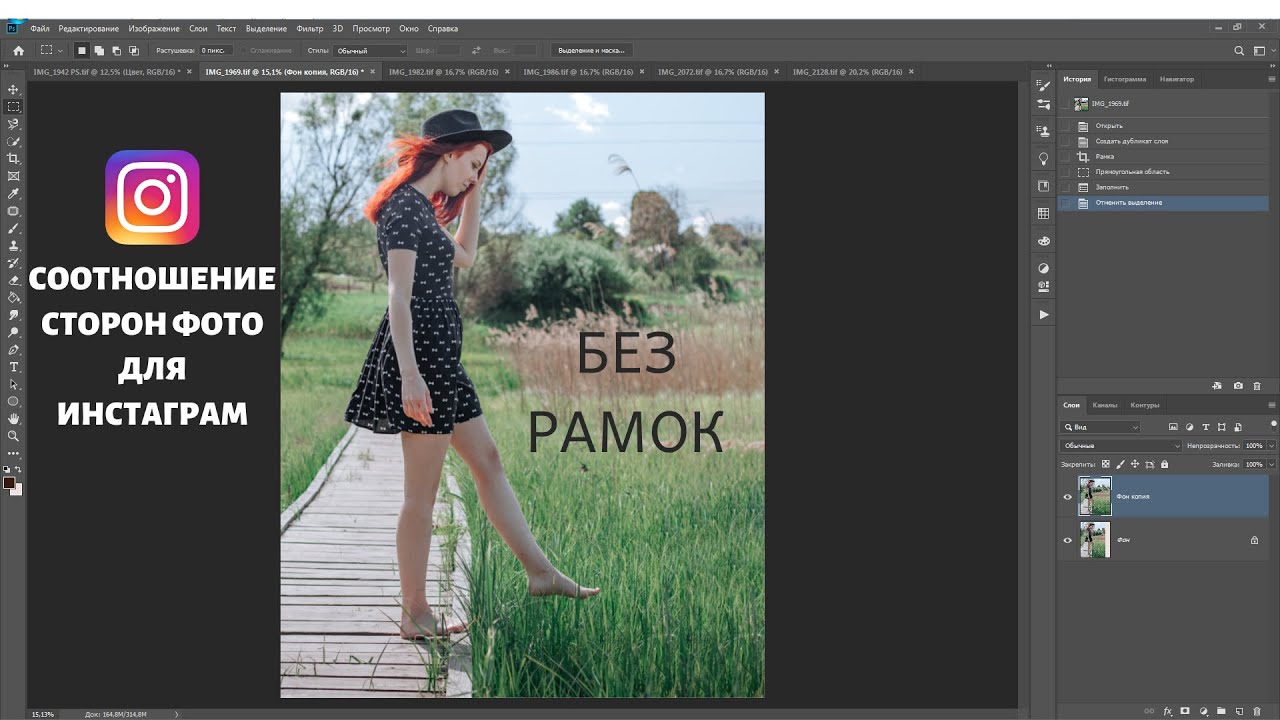Hide the 'Фон' layer
The height and width of the screenshot is (720, 1280).
pyautogui.click(x=1067, y=540)
